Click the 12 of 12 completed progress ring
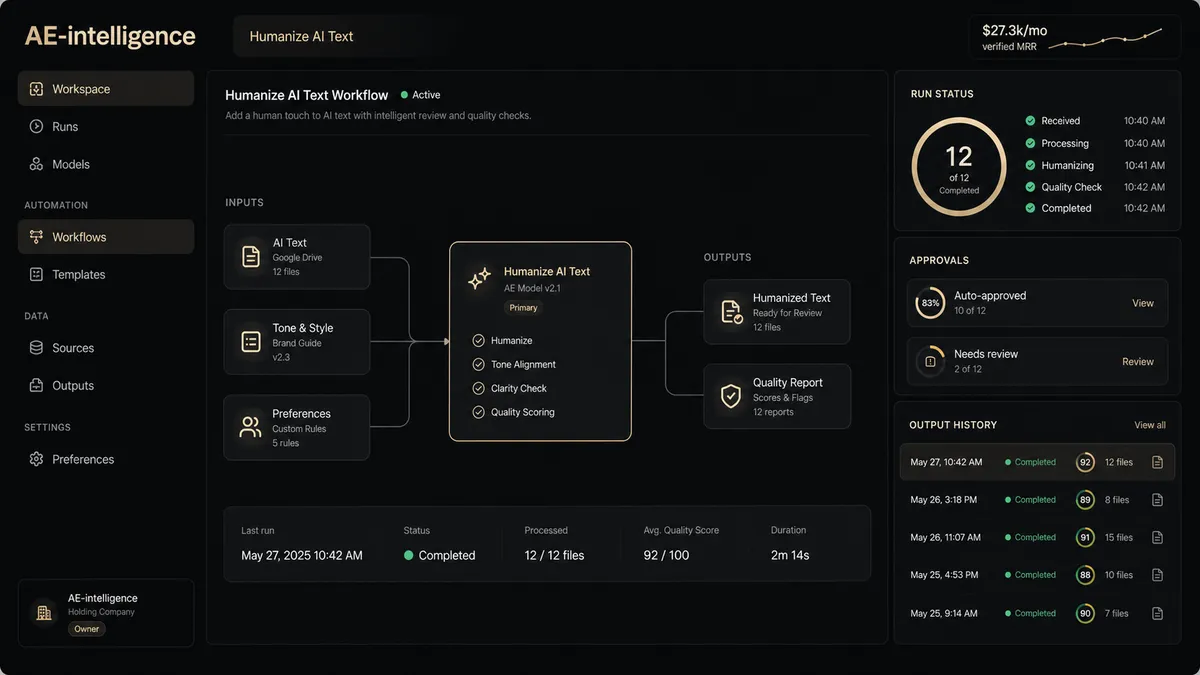This screenshot has height=675, width=1200. [x=959, y=169]
